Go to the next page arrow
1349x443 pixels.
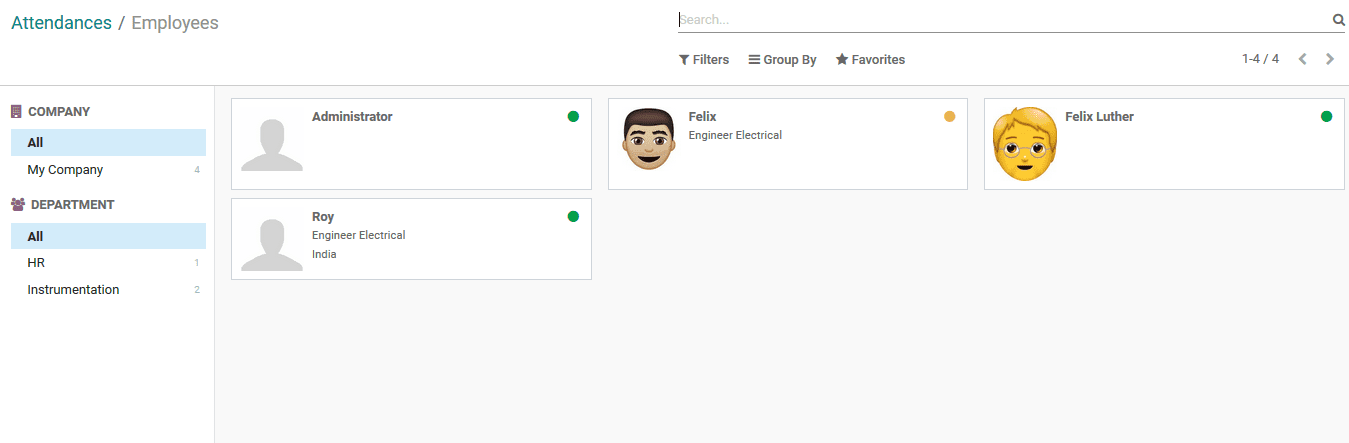pyautogui.click(x=1330, y=59)
